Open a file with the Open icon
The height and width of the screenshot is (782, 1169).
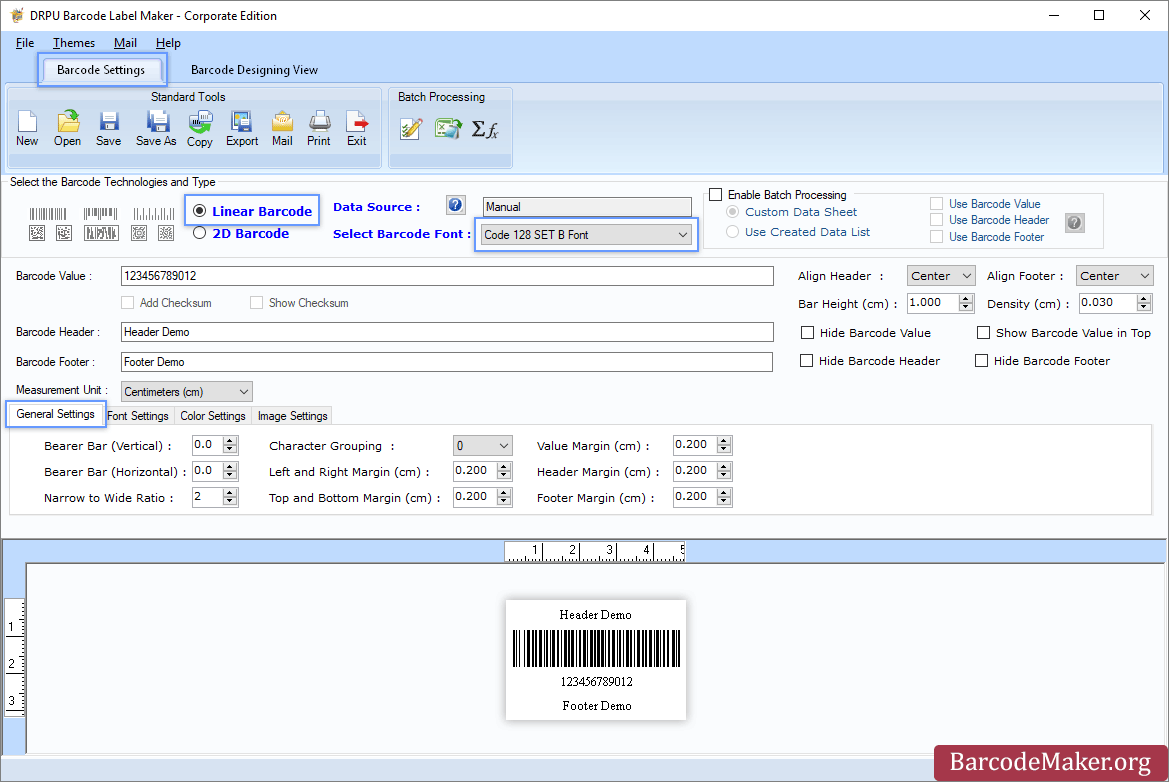coord(67,128)
